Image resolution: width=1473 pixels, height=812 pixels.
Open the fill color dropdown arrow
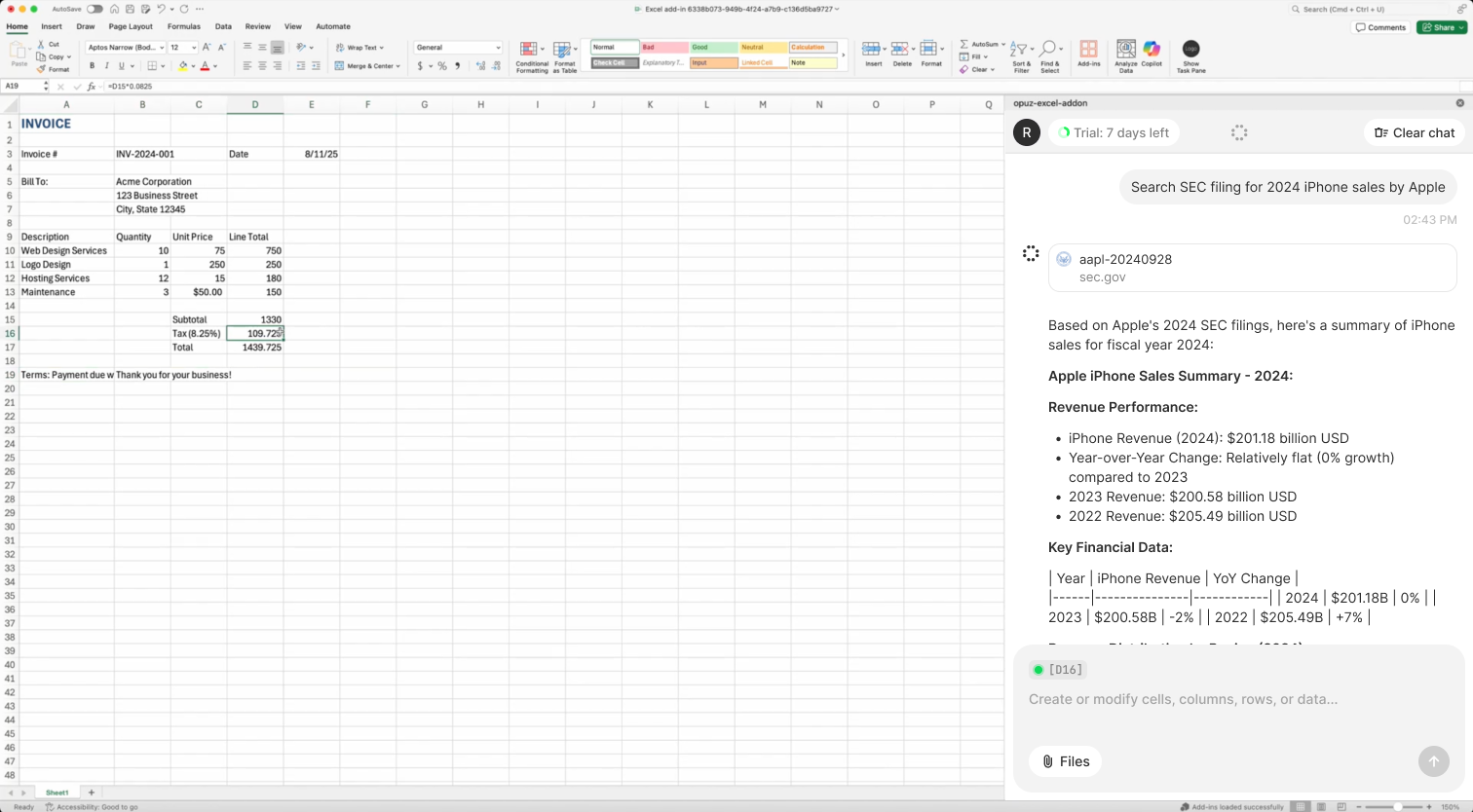[193, 66]
